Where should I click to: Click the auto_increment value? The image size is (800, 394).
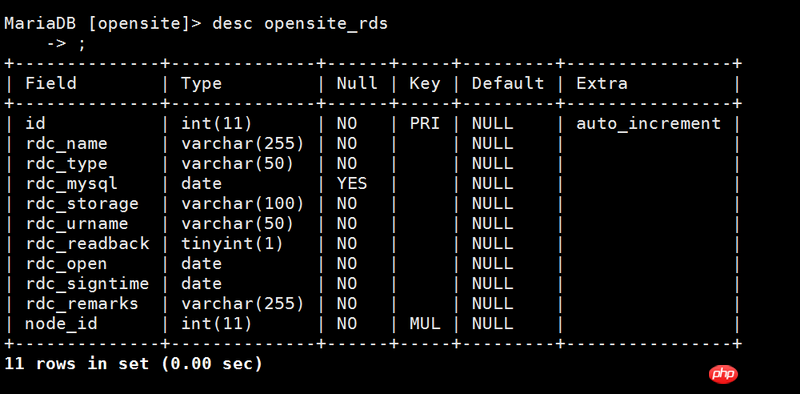click(648, 124)
